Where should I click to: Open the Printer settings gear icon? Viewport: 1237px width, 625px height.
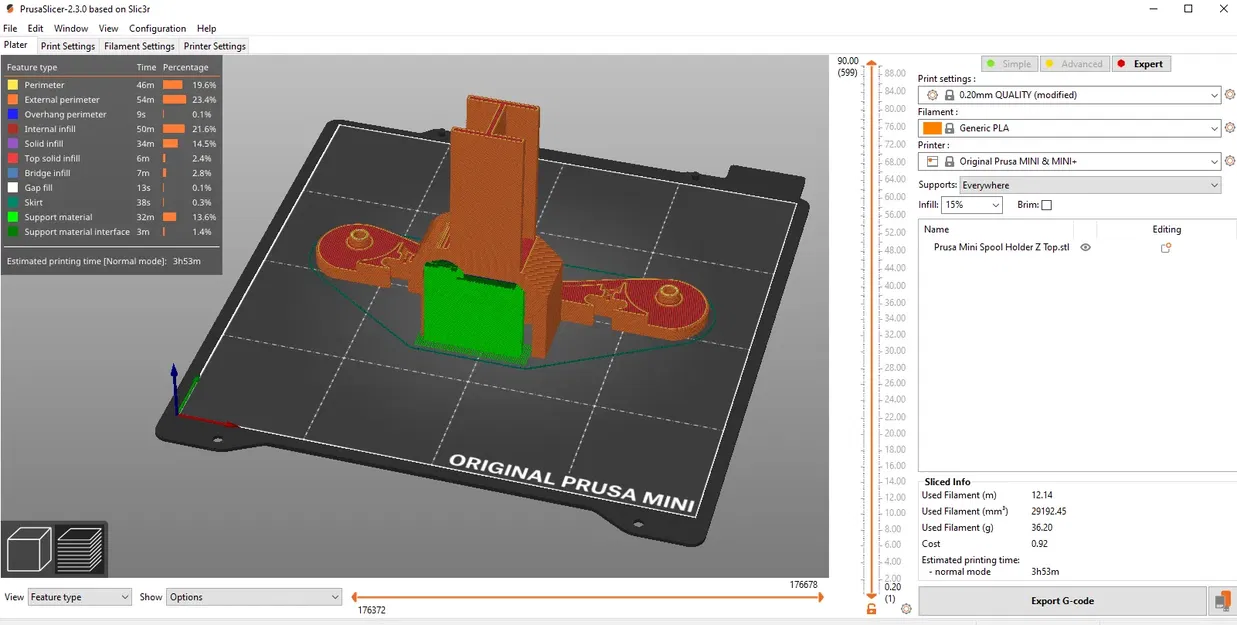(x=1229, y=161)
